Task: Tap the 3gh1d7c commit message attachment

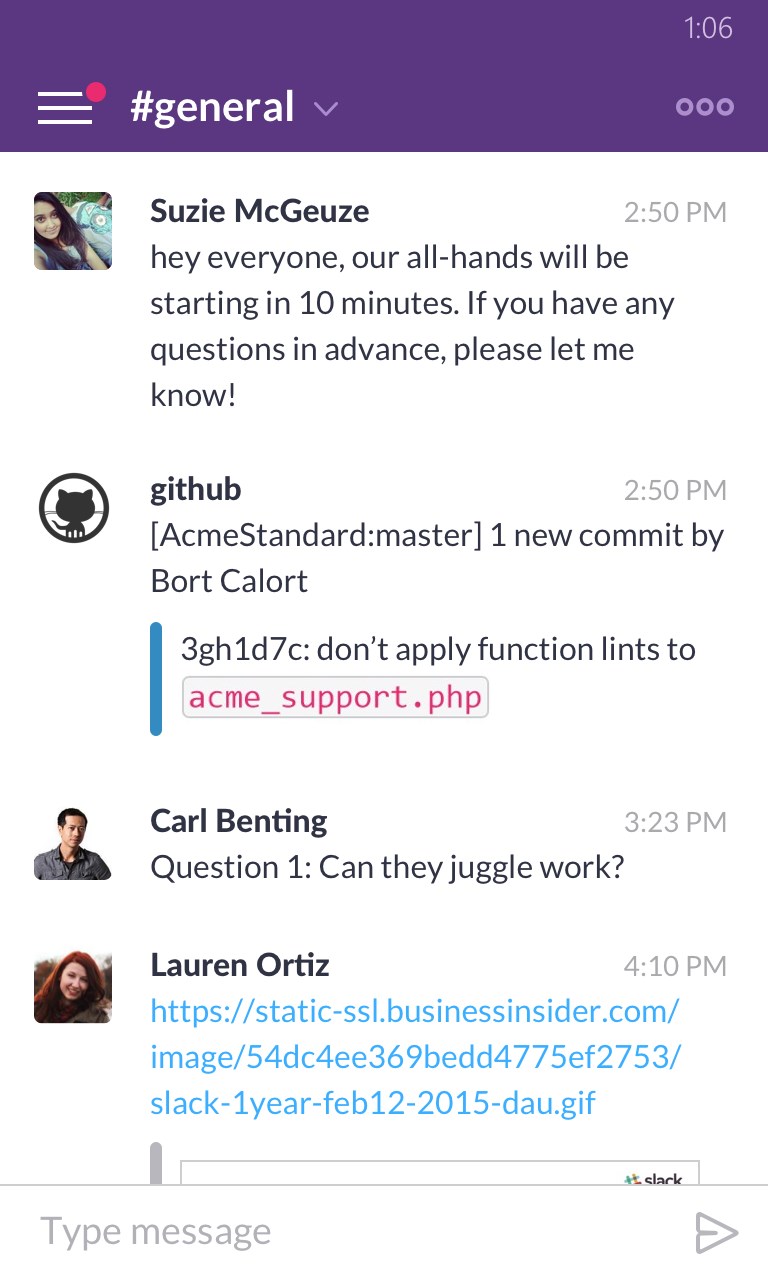Action: pos(437,650)
